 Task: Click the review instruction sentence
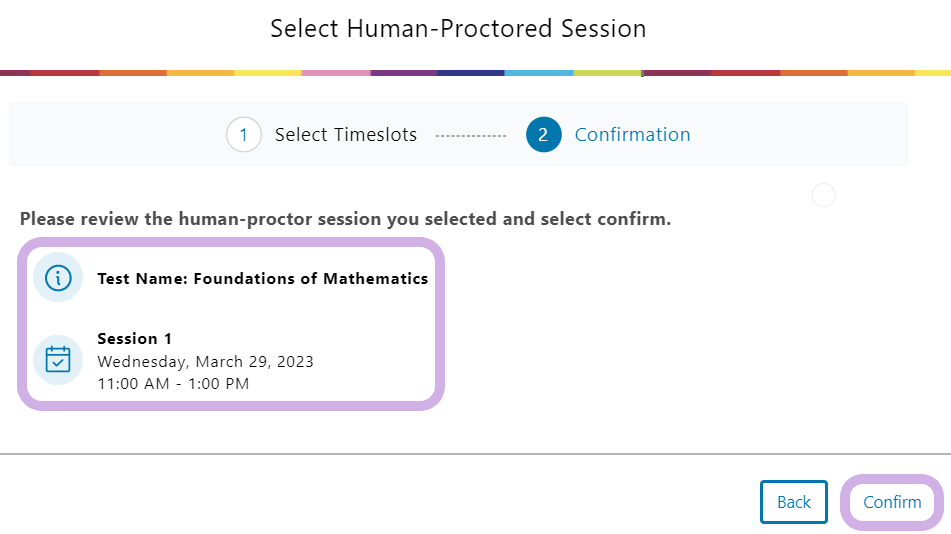coord(345,218)
